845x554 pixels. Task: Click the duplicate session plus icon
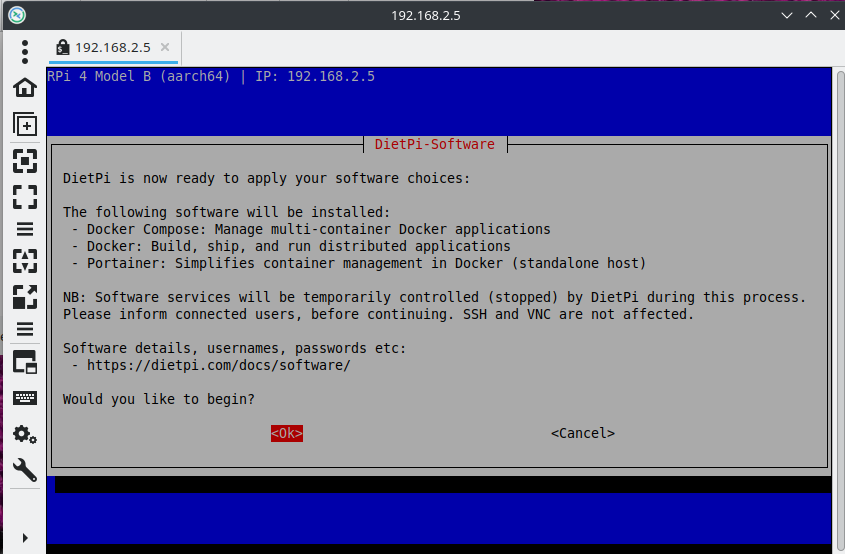pyautogui.click(x=25, y=124)
